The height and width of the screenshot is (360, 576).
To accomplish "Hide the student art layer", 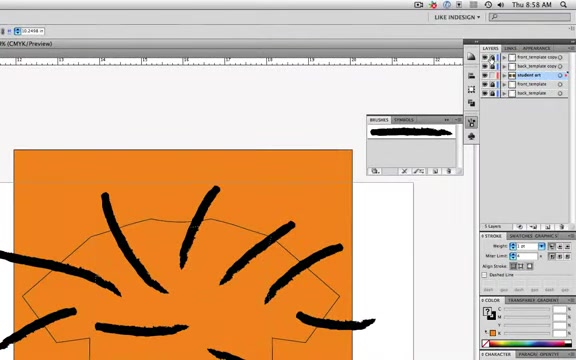I will pyautogui.click(x=485, y=76).
